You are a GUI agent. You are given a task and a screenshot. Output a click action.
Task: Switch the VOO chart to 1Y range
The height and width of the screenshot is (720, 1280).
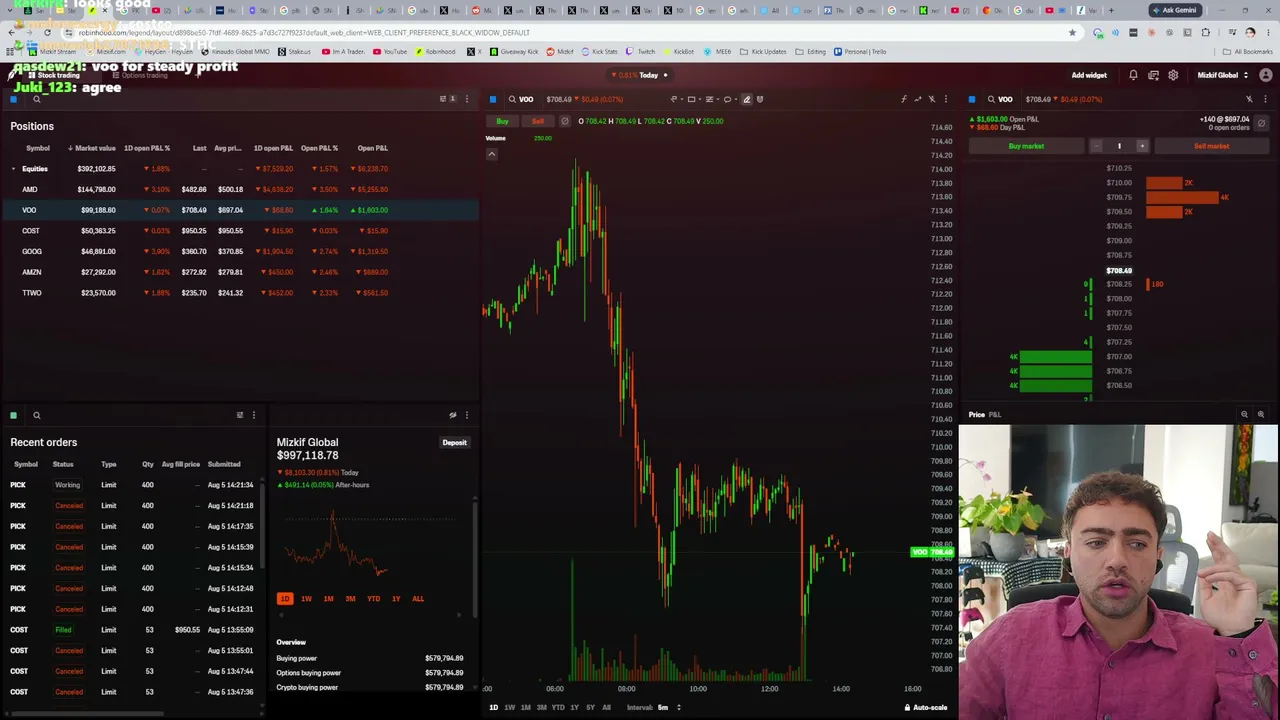coord(574,708)
